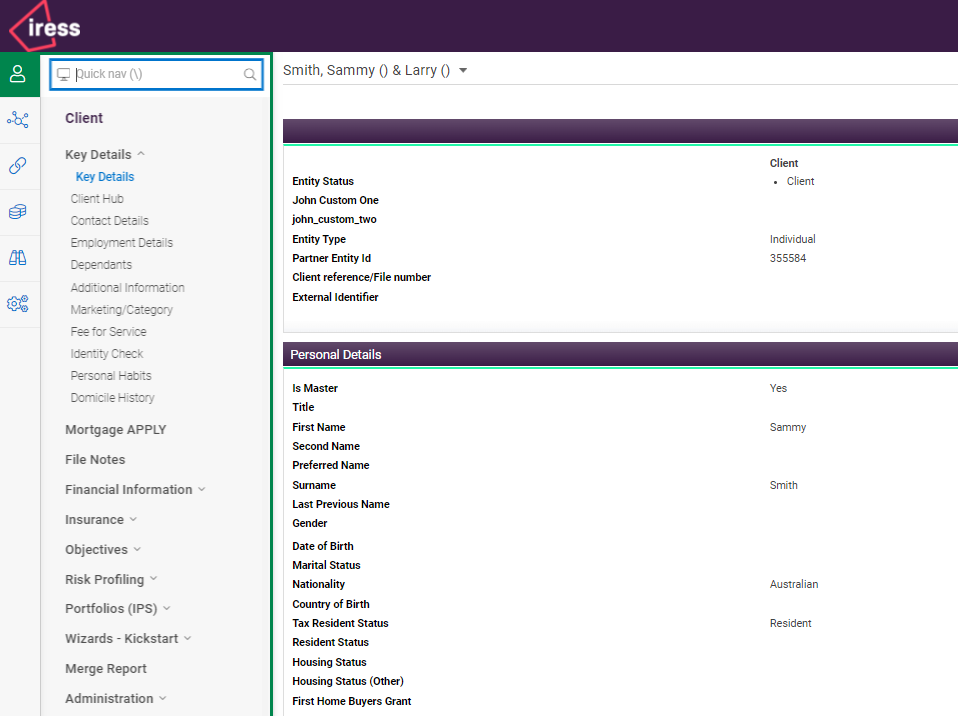
Task: Expand the Financial Information section
Action: pyautogui.click(x=135, y=490)
